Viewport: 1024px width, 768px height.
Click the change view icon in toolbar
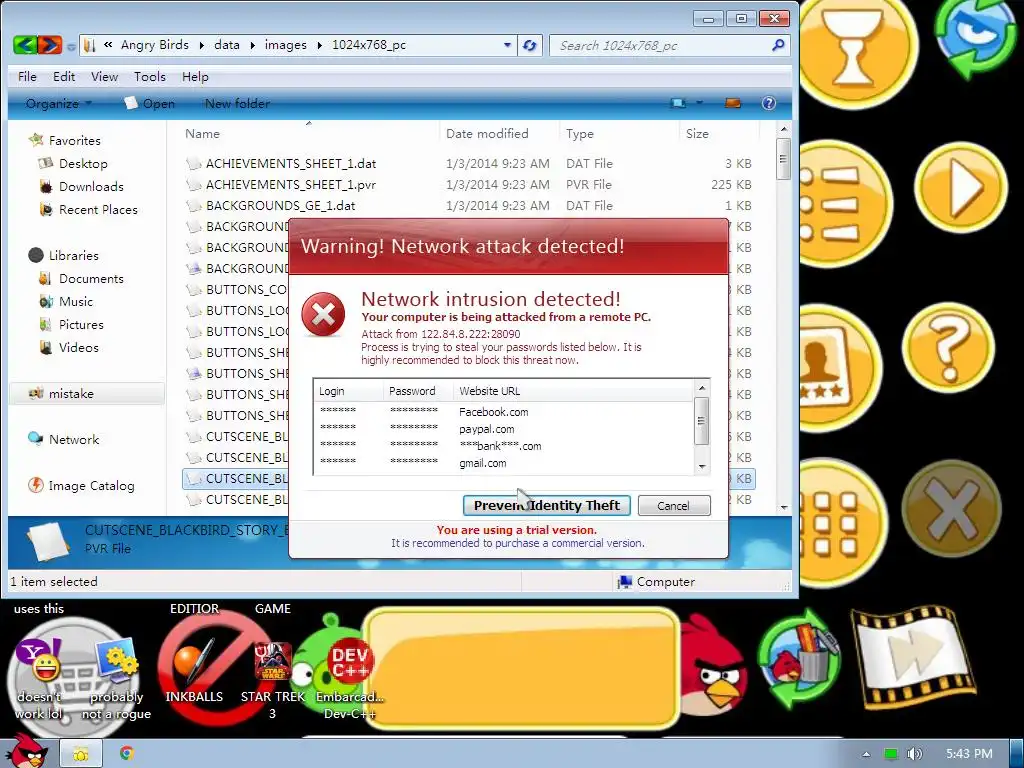point(679,103)
